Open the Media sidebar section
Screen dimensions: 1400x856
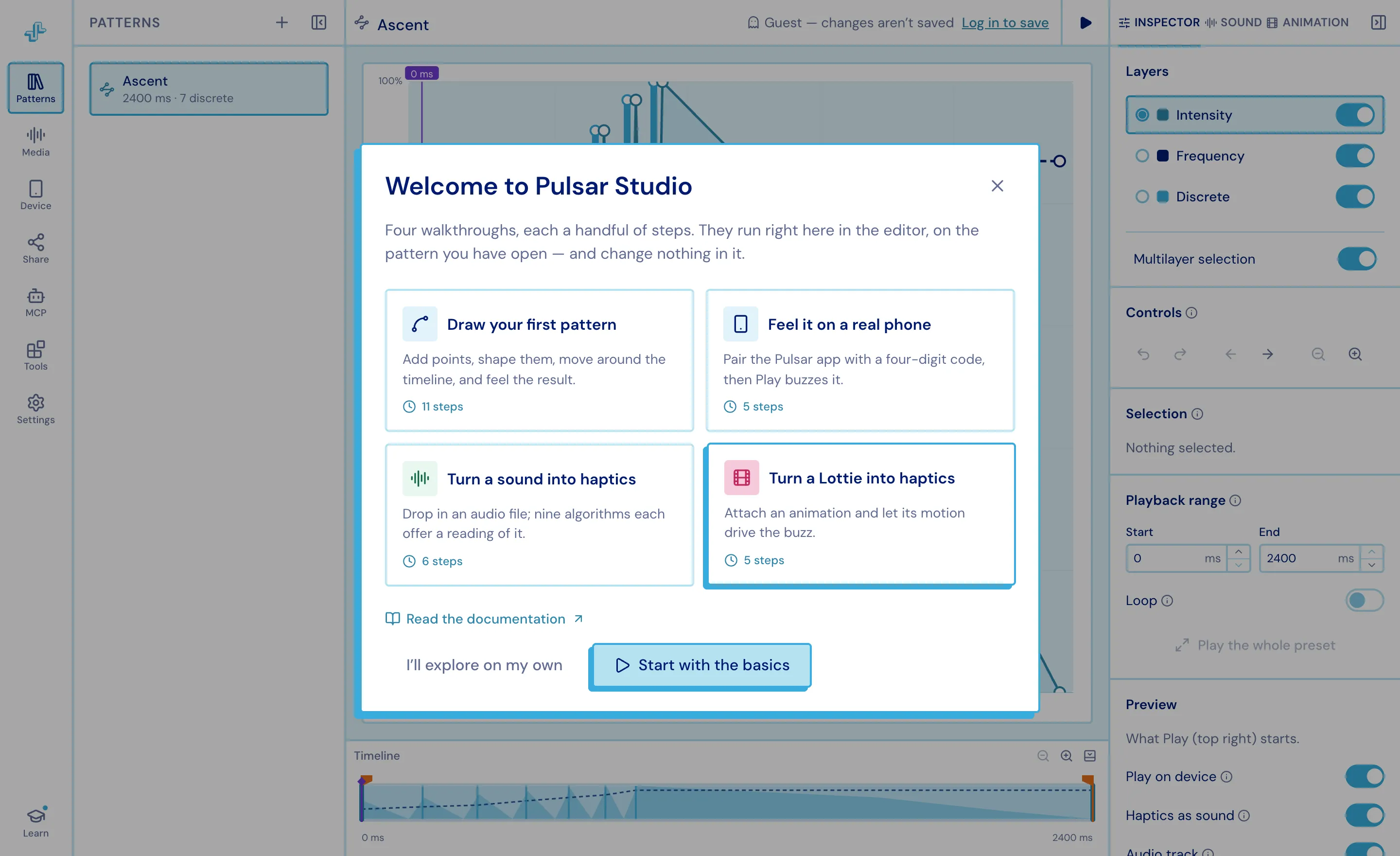(x=35, y=142)
